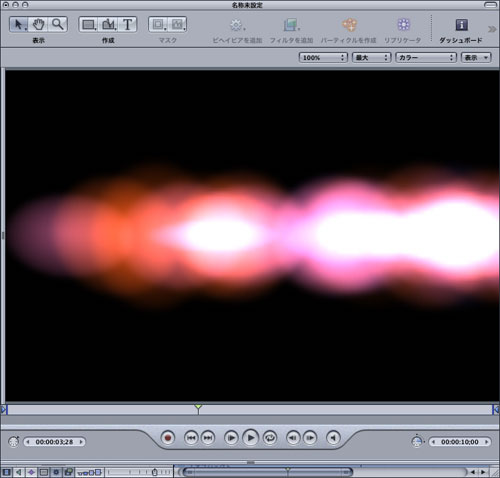
Task: Click the mini-timeline Out point marker
Action: point(496,409)
